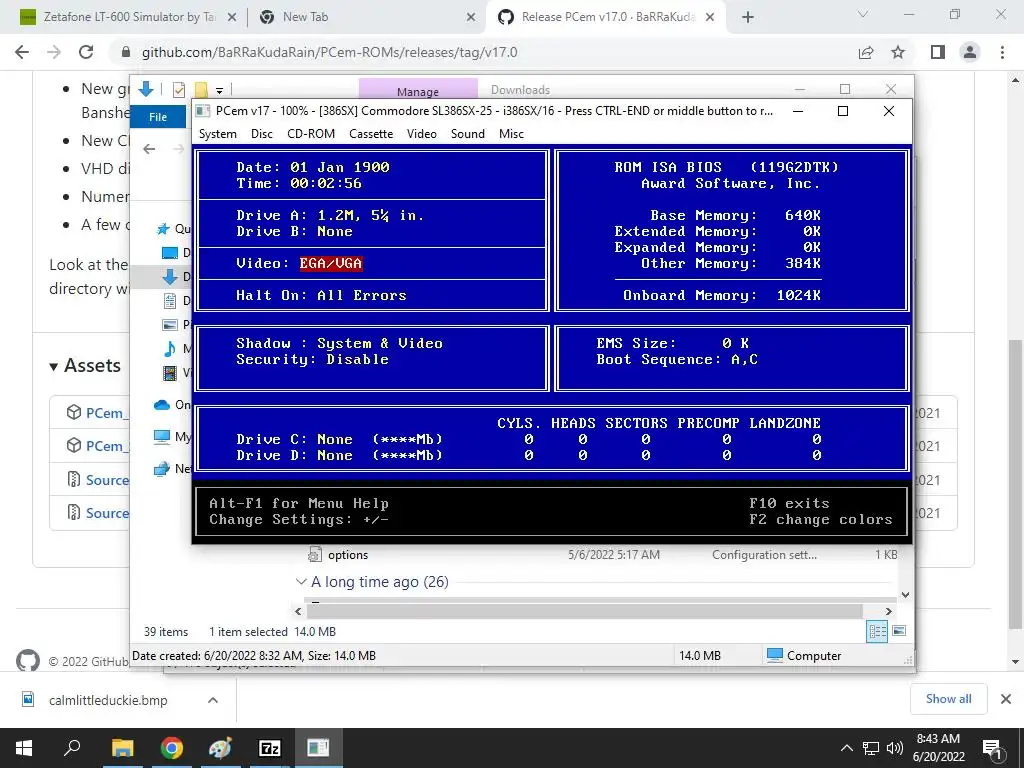Open calmlittleduckie.bmp from the downloads bar
This screenshot has width=1024, height=768.
pos(108,700)
